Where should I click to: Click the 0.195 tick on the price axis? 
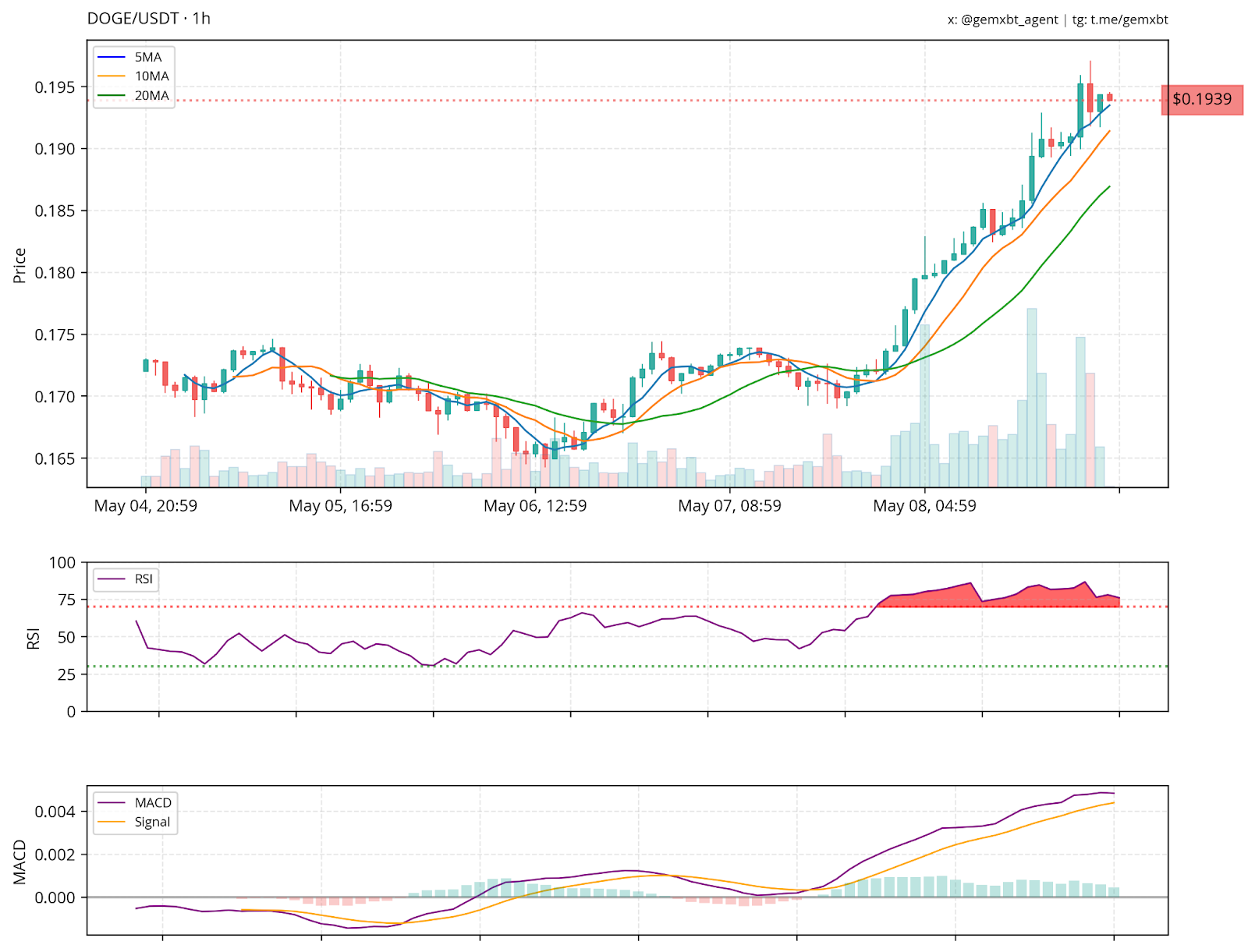click(55, 87)
